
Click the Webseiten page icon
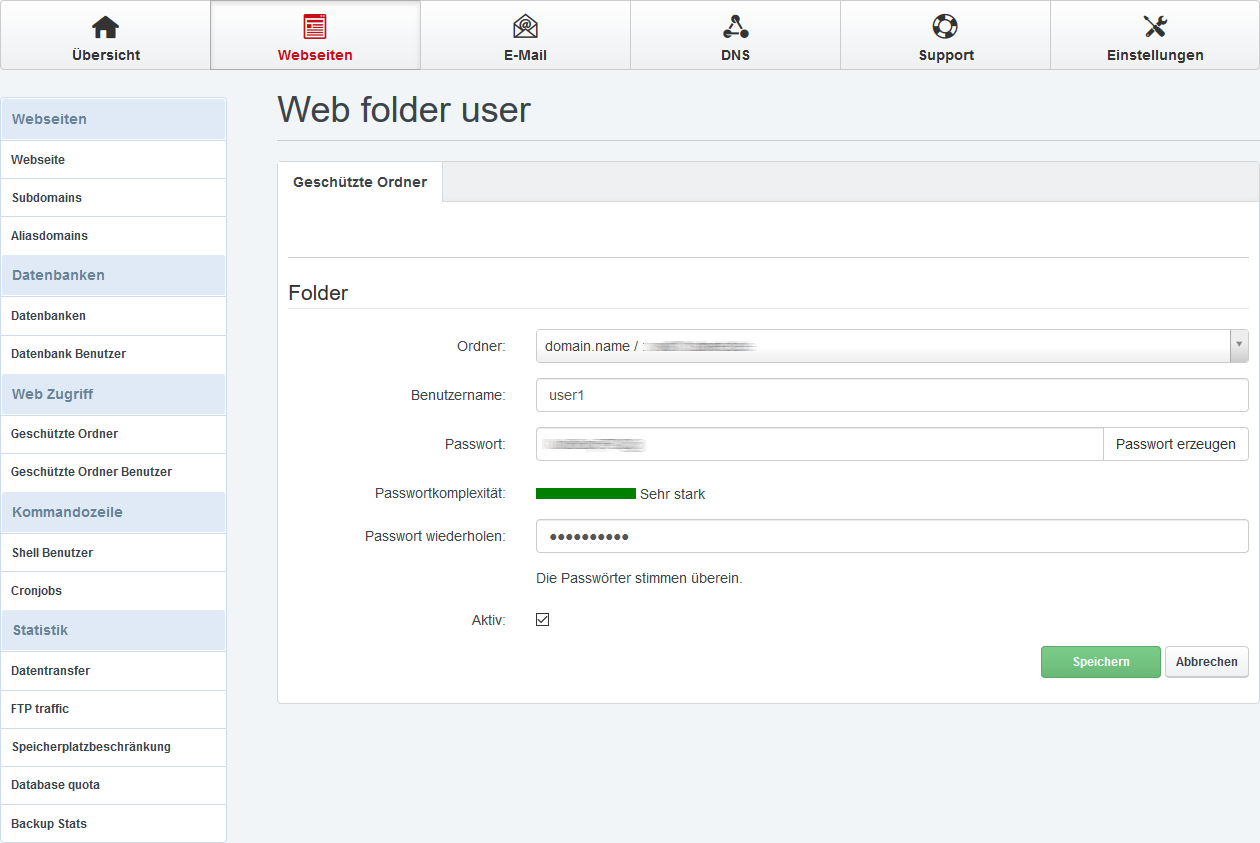coord(315,27)
